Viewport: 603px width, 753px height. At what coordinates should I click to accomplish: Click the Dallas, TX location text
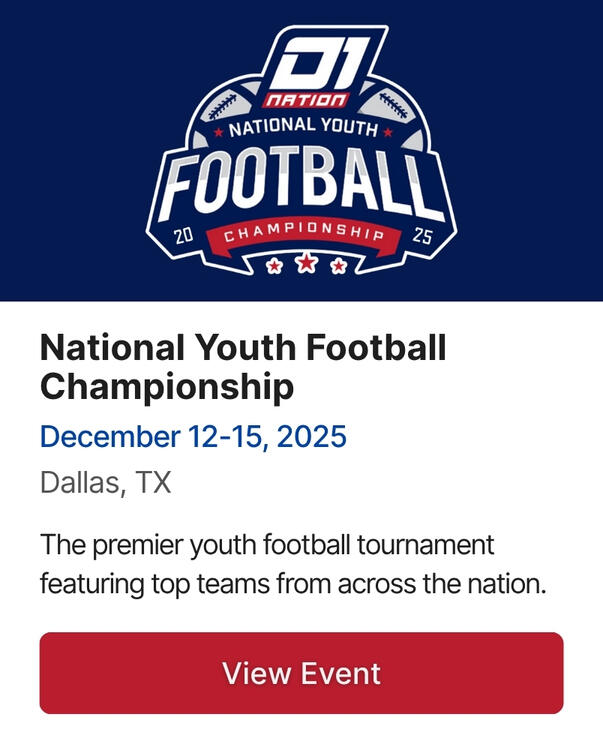pos(105,484)
